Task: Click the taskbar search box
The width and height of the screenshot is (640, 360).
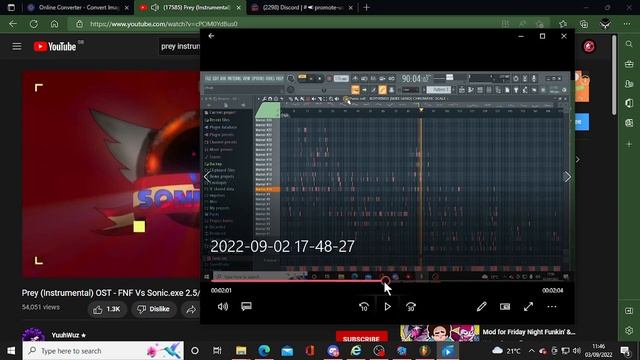Action: 103,351
